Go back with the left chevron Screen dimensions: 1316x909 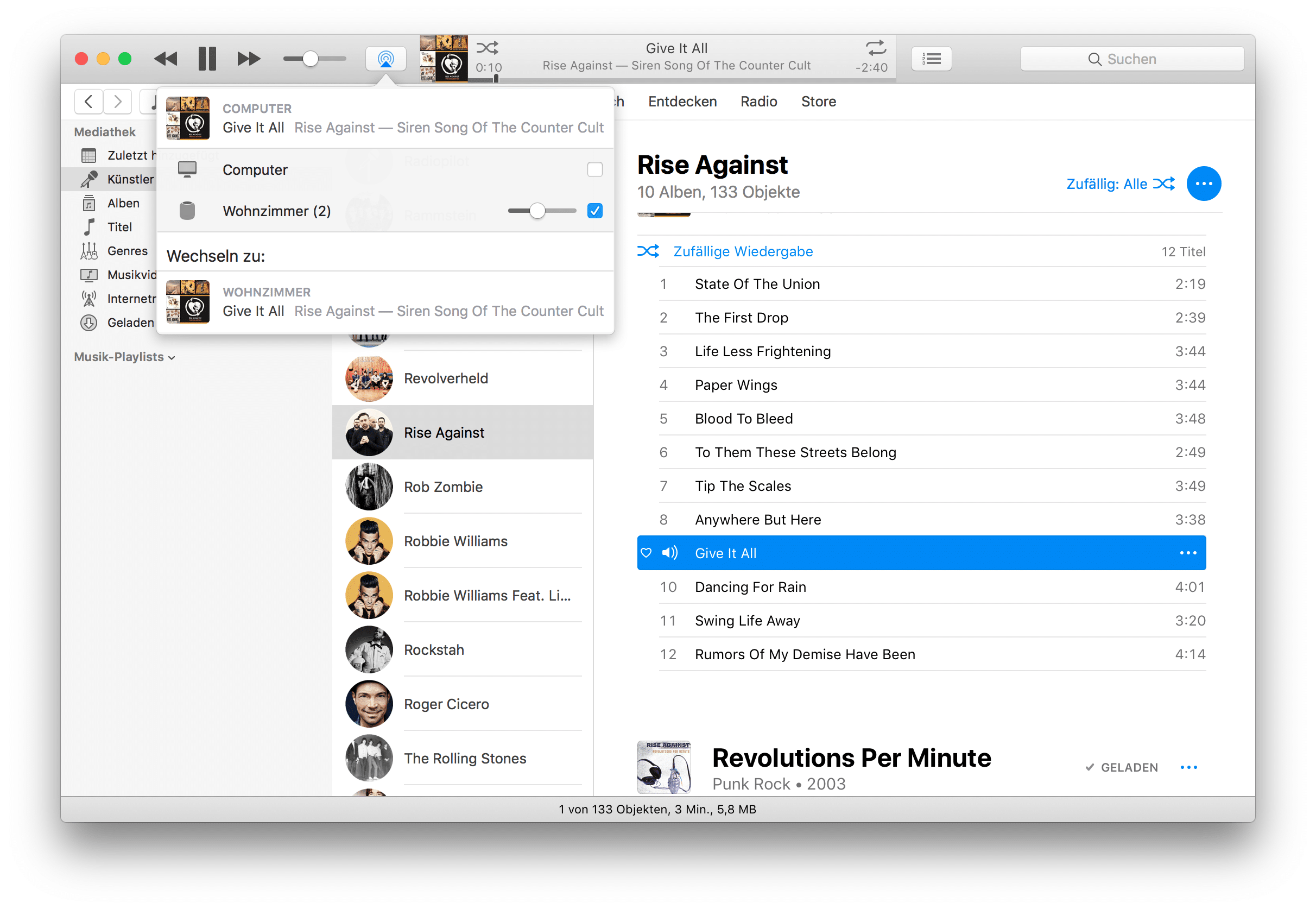coord(88,102)
